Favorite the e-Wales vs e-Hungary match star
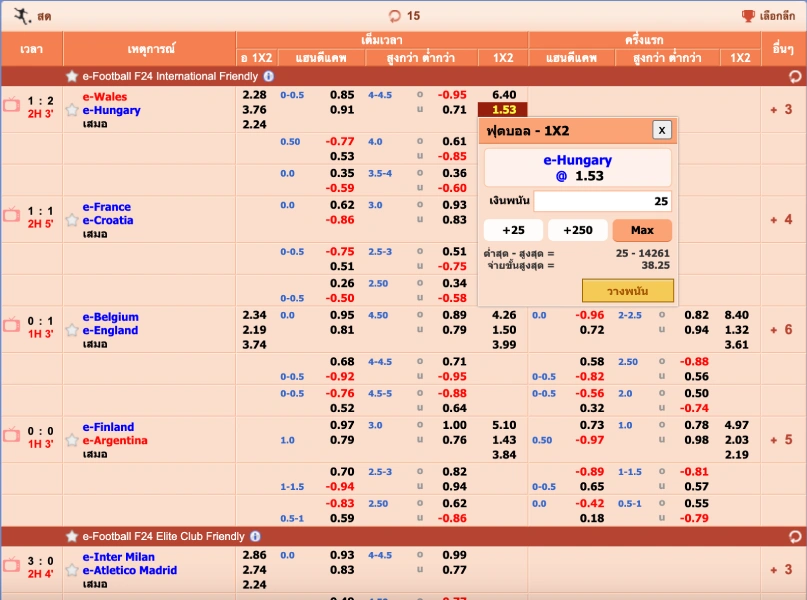 tap(71, 110)
